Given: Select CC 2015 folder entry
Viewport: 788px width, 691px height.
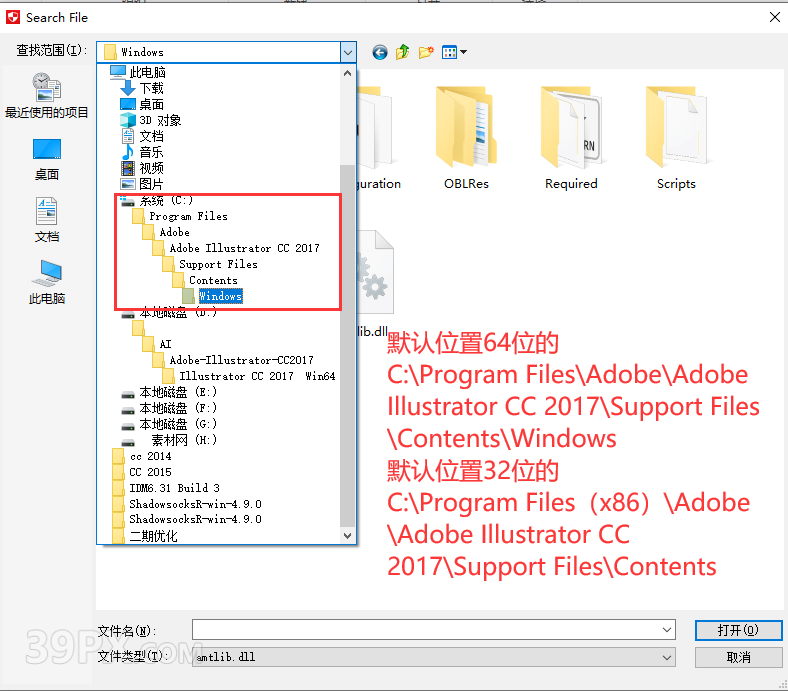Looking at the screenshot, I should [142, 472].
